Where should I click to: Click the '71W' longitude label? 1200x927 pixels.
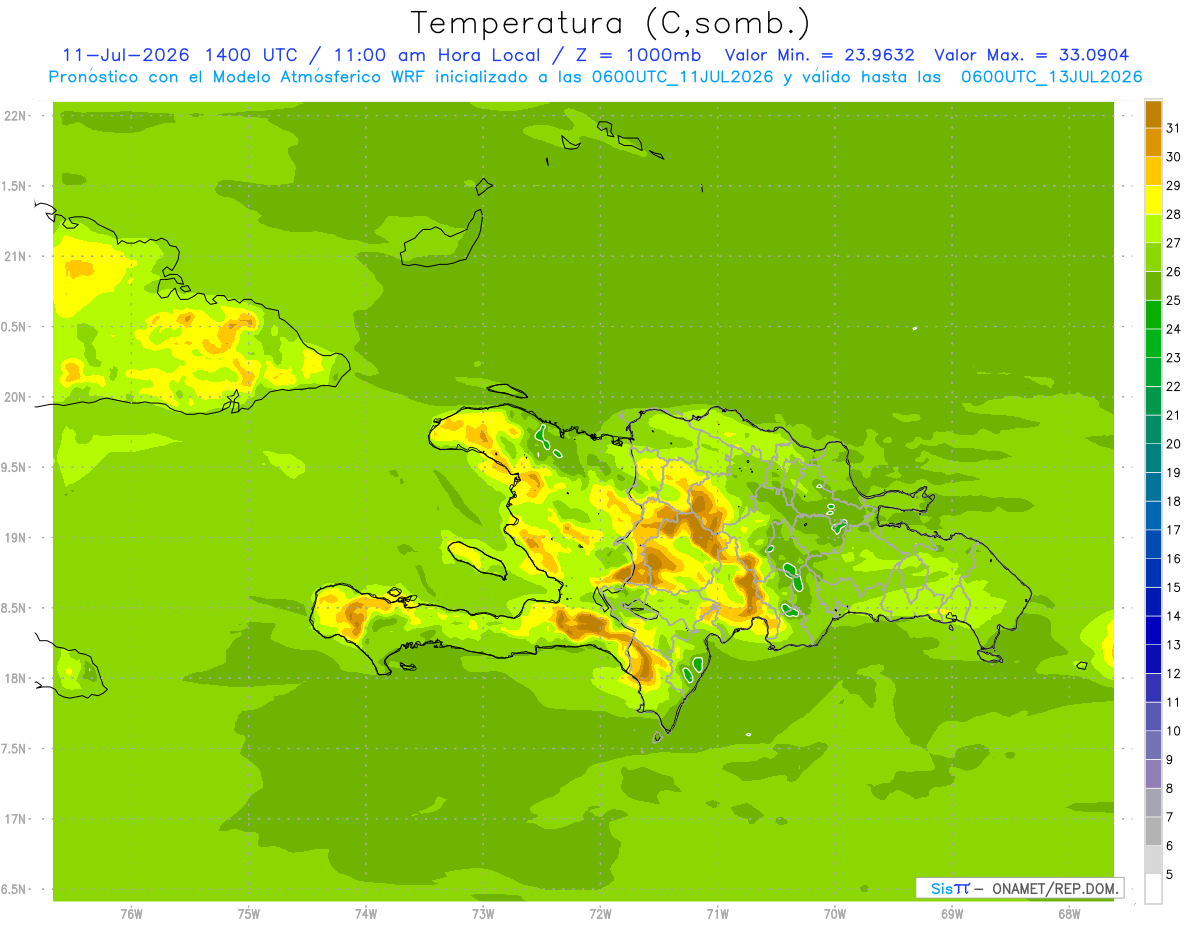[717, 914]
